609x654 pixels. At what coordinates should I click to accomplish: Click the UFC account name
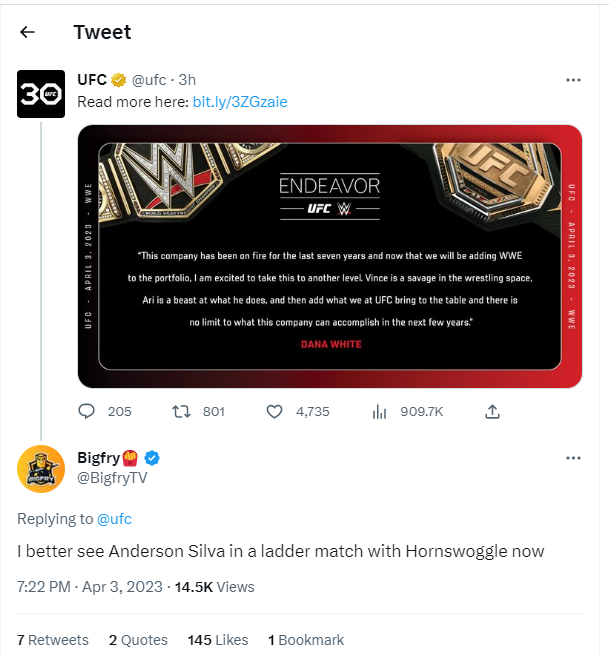click(92, 80)
